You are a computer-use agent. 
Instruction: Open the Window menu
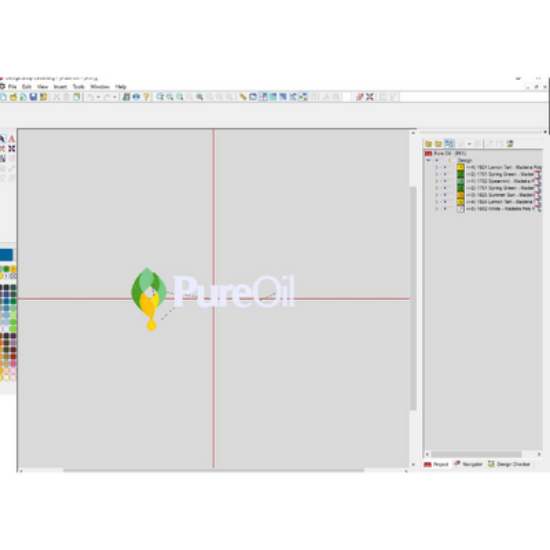pos(100,87)
